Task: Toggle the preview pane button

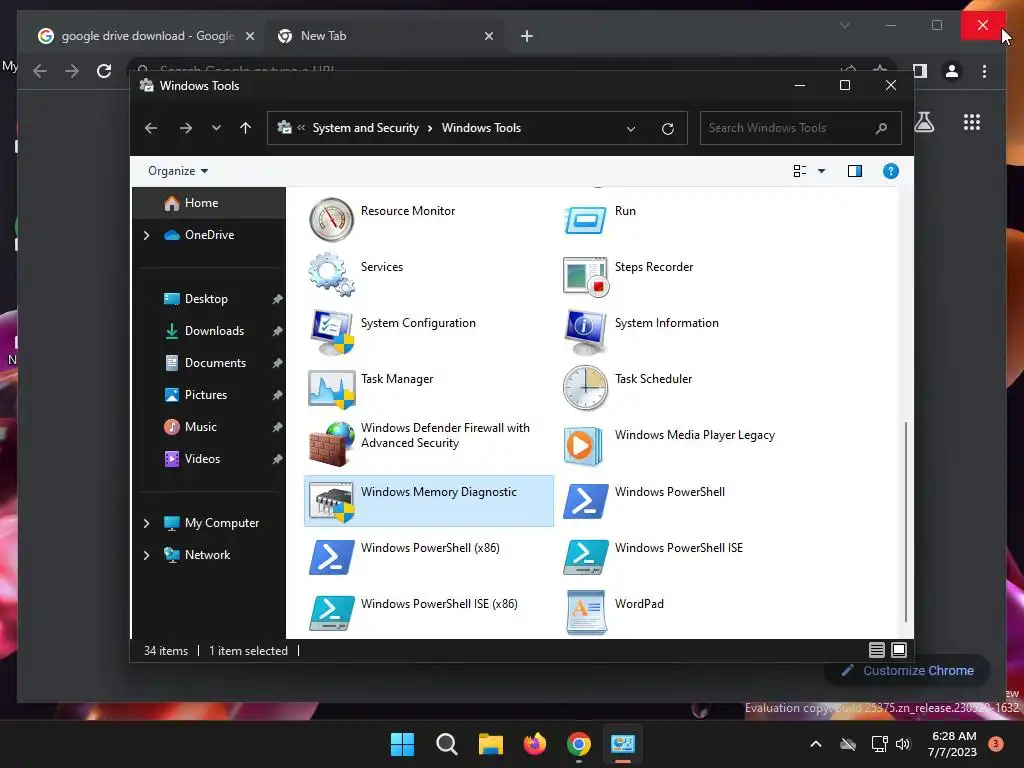Action: point(854,171)
